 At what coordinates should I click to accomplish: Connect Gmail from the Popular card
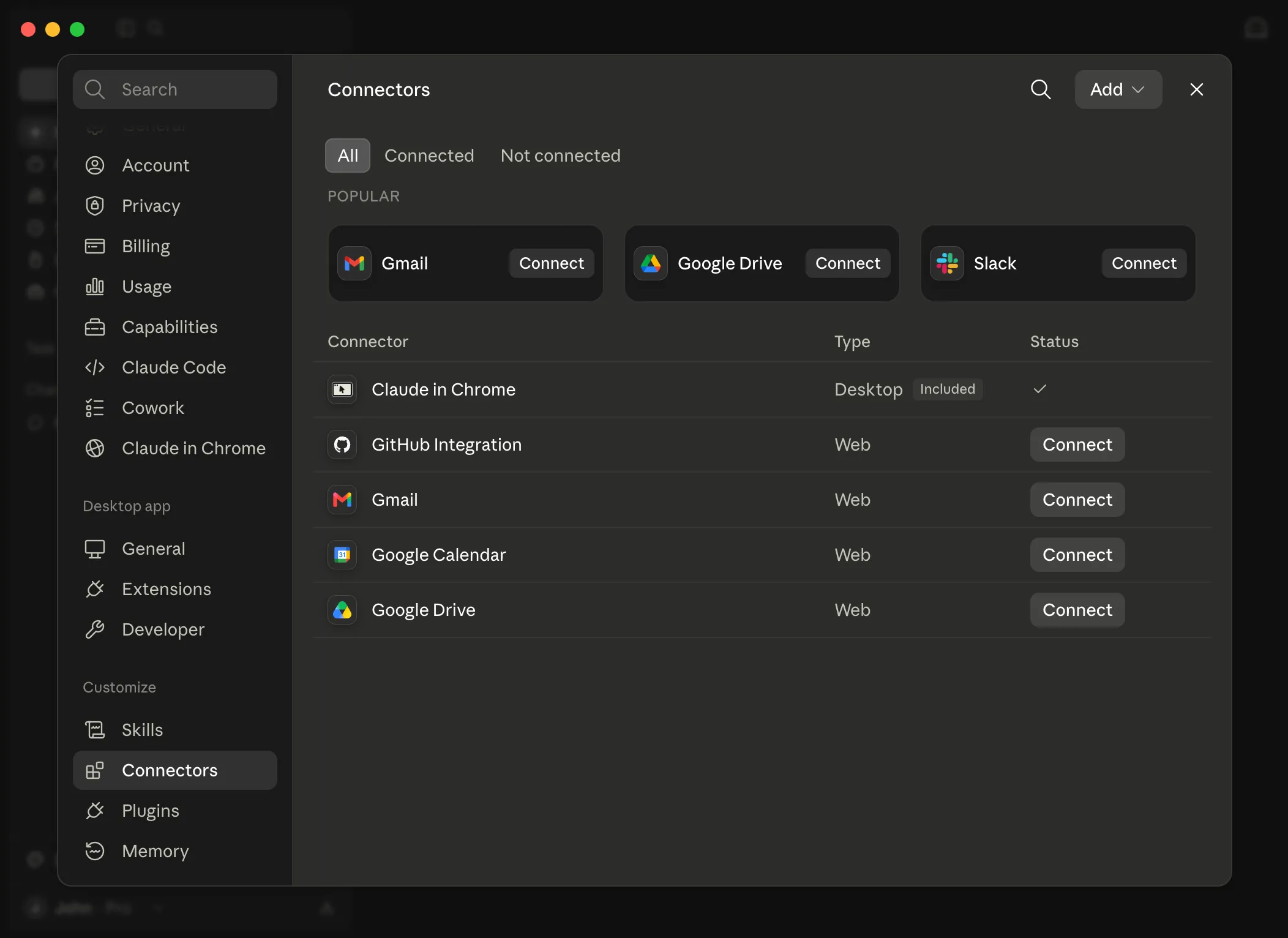[552, 263]
